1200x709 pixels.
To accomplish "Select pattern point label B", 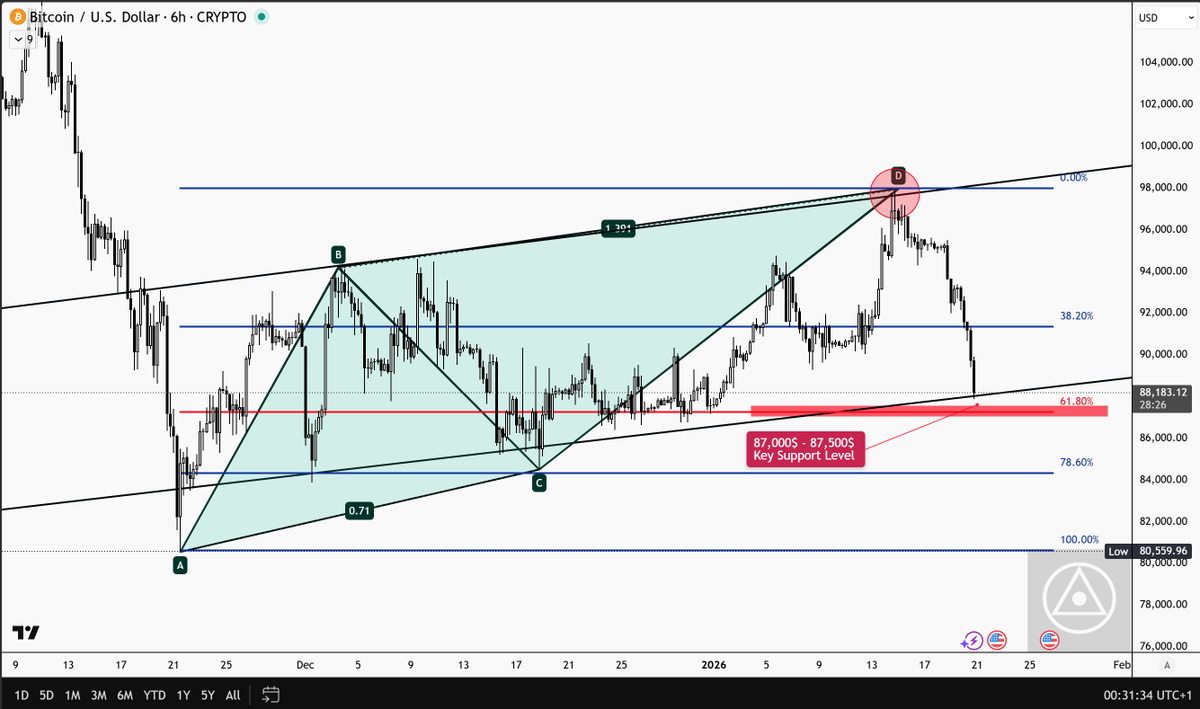I will 339,254.
